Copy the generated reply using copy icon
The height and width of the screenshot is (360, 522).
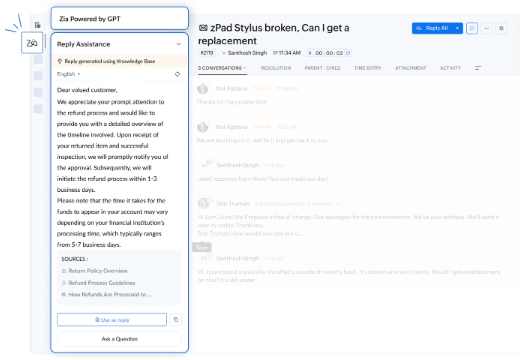tap(176, 320)
